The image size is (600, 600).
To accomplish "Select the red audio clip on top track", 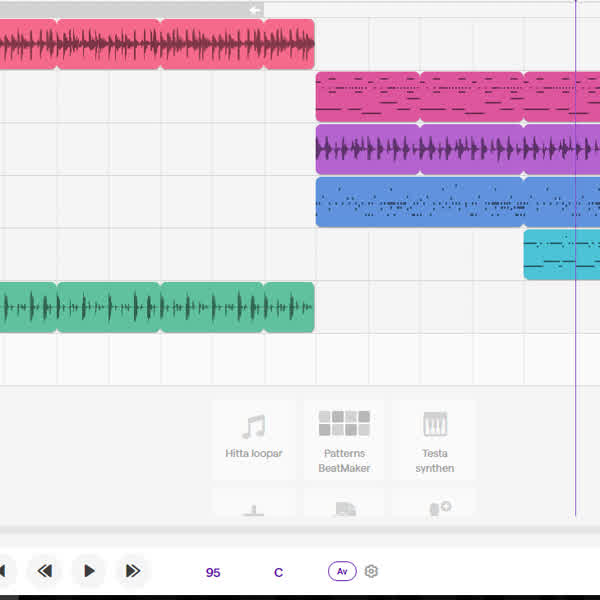I will click(x=150, y=44).
